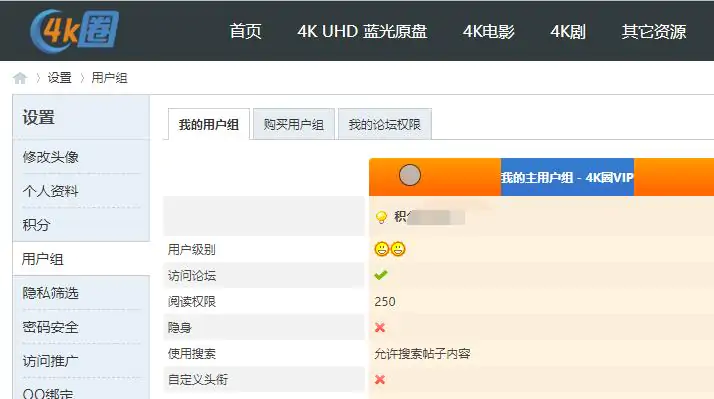Click the lightbulb points icon
Image resolution: width=714 pixels, height=399 pixels.
(381, 217)
